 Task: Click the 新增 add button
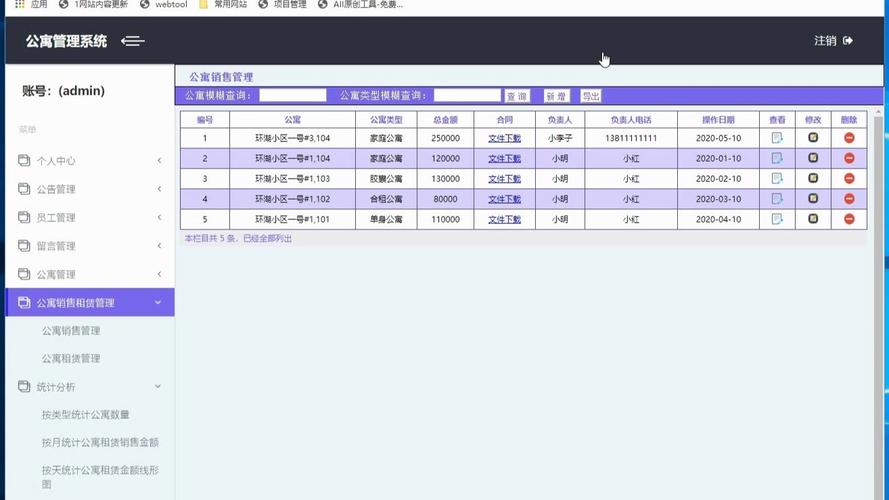(556, 96)
